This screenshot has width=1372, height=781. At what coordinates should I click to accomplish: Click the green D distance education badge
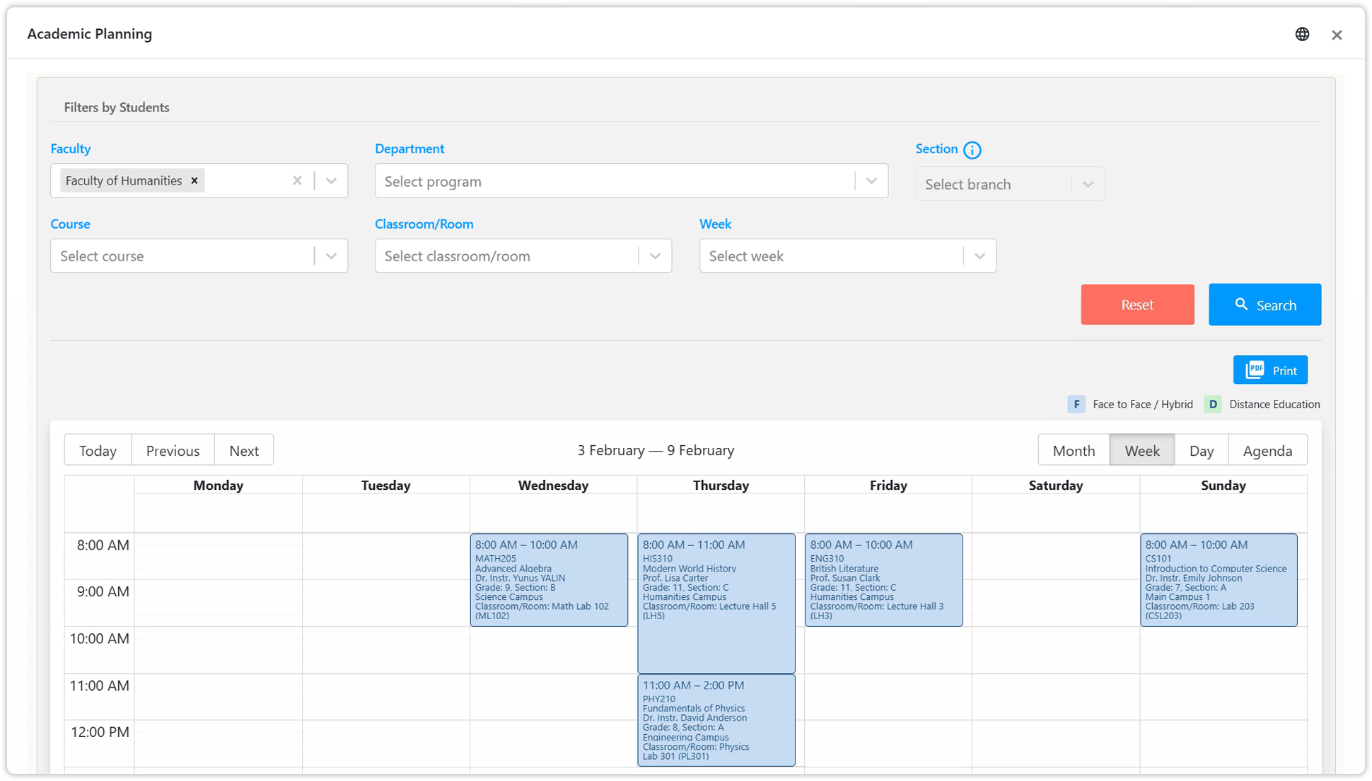coord(1213,404)
